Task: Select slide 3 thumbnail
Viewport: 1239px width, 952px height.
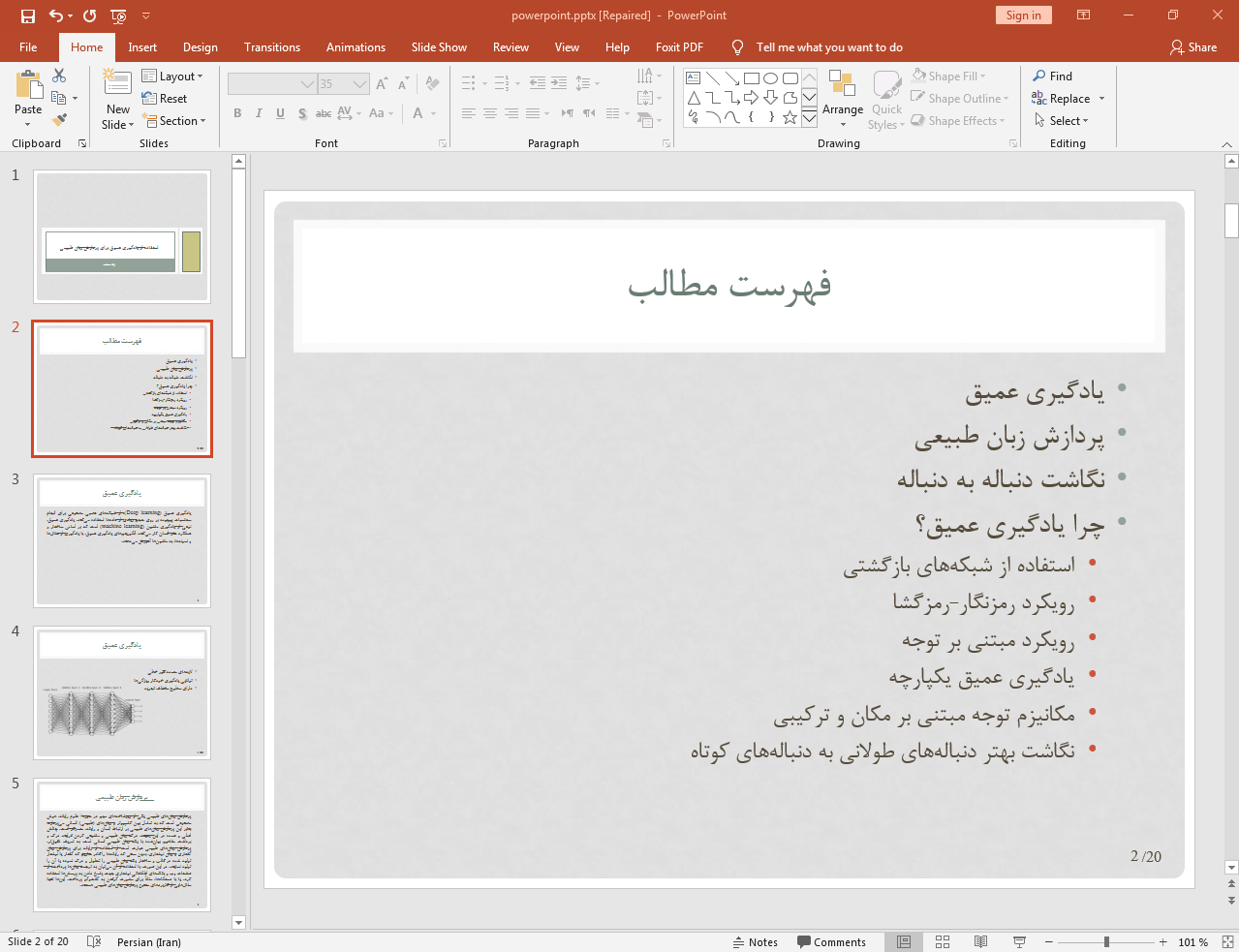Action: pyautogui.click(x=122, y=540)
